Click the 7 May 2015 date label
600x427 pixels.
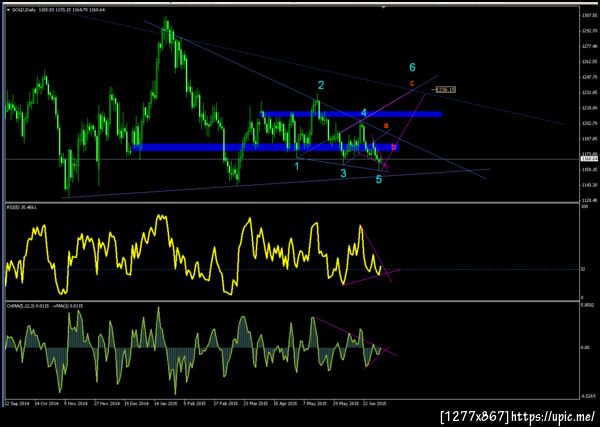click(315, 403)
